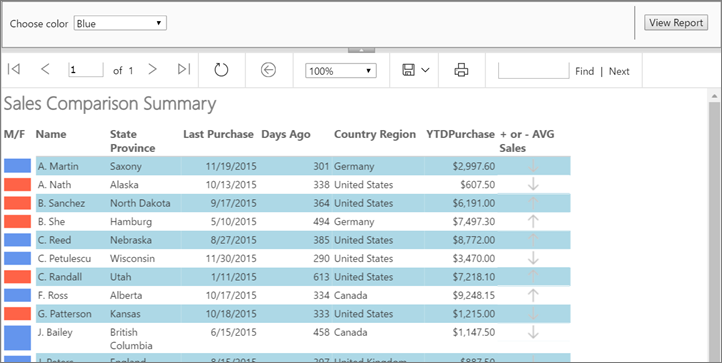
Task: Click up arrow in F. Ross row
Action: (533, 295)
